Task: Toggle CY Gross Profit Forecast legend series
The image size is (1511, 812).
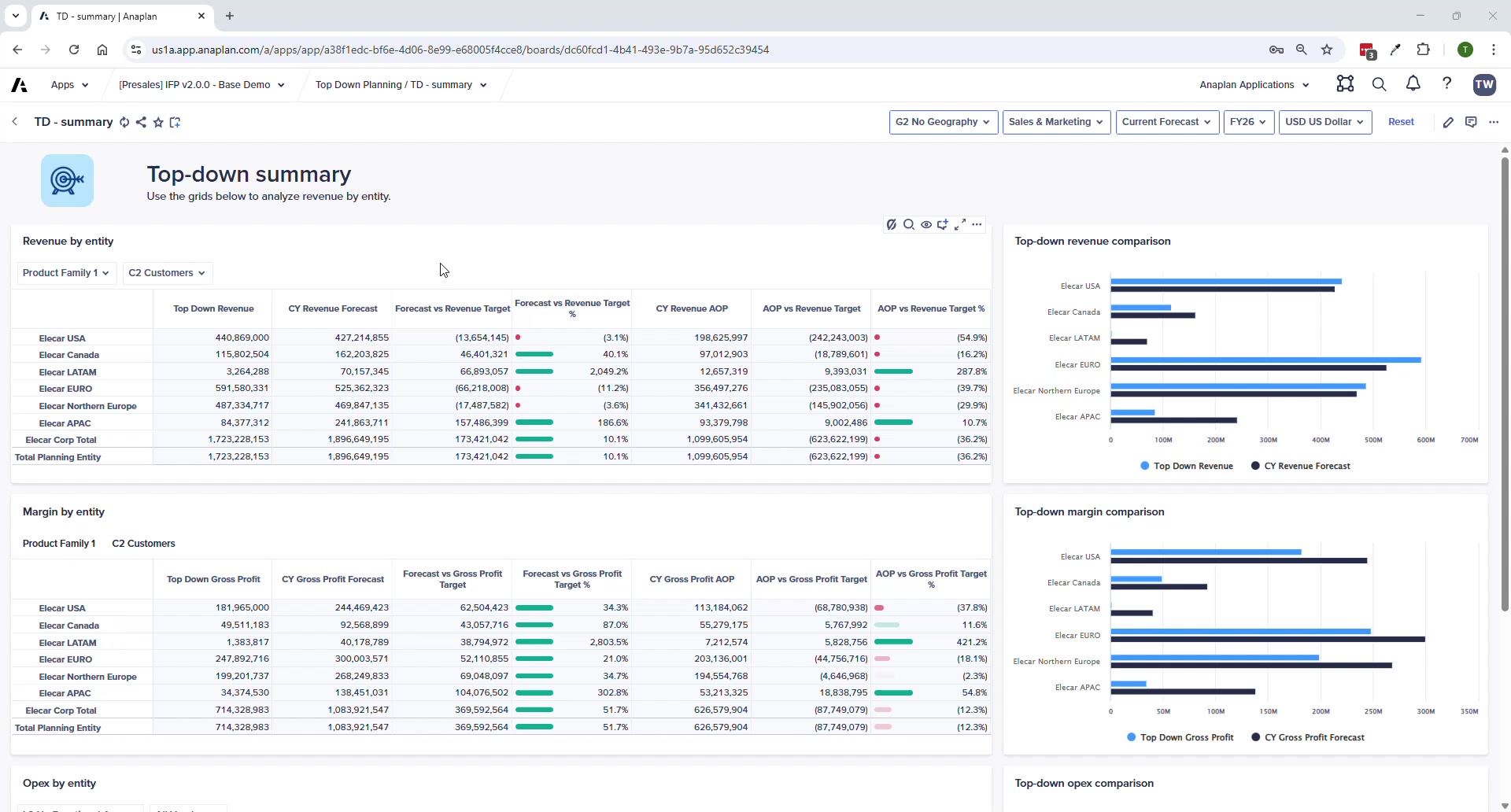Action: click(x=1307, y=737)
